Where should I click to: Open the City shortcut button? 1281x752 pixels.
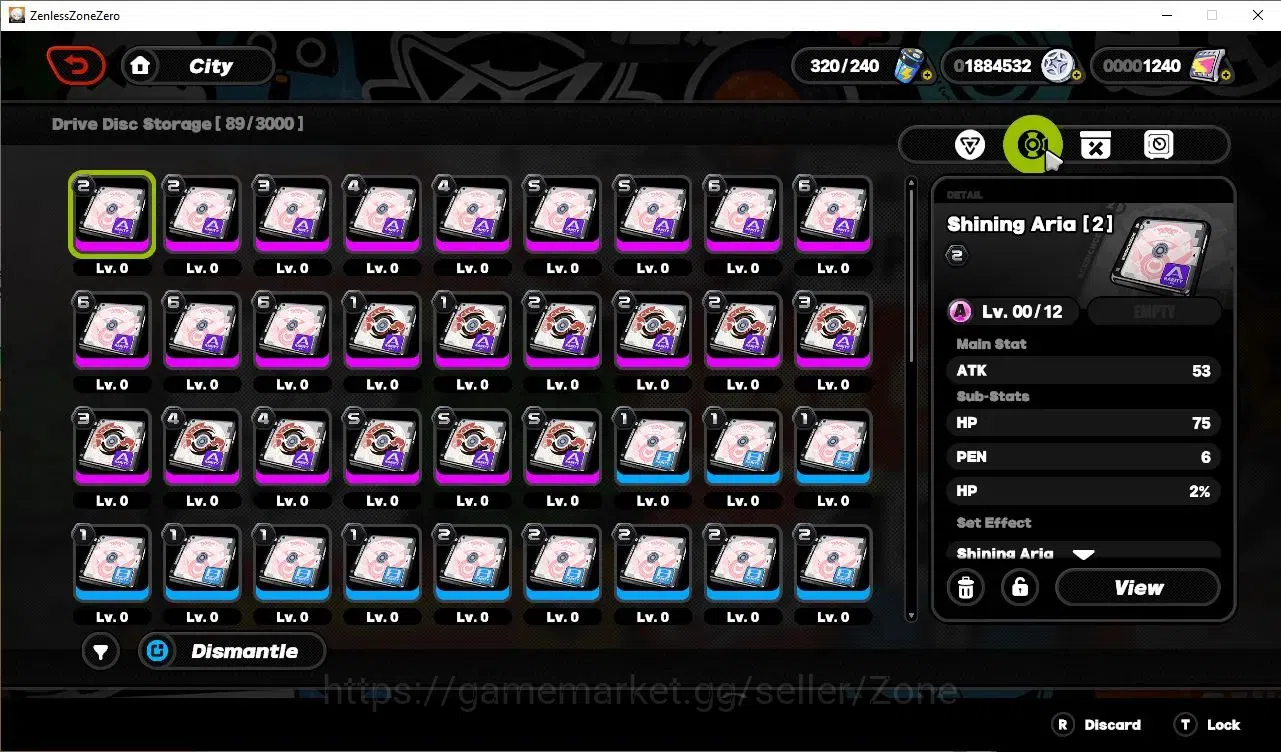(x=198, y=66)
